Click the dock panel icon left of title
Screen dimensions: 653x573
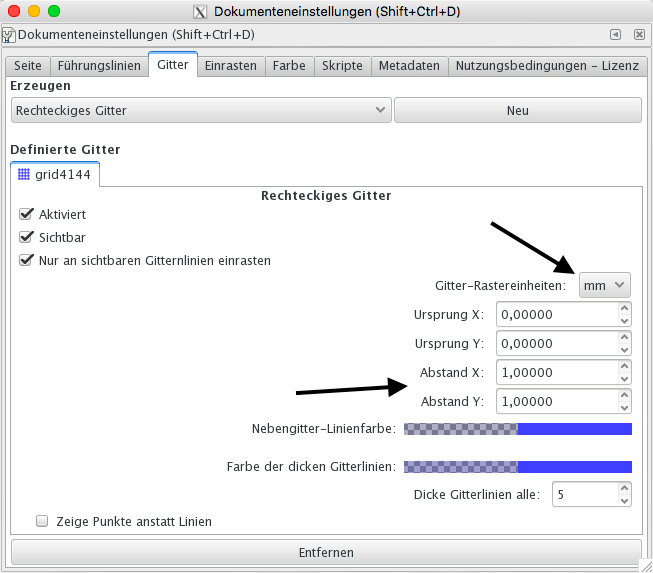point(9,35)
